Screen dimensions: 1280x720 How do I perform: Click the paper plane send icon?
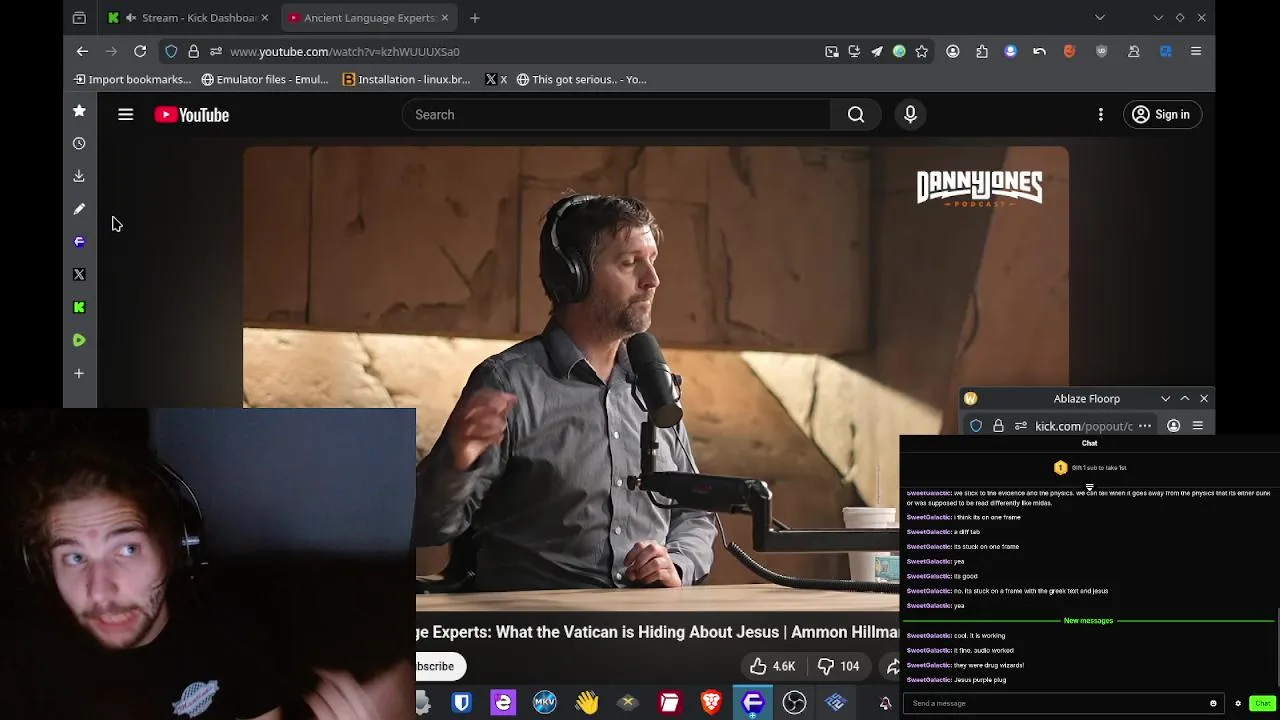pyautogui.click(x=877, y=51)
